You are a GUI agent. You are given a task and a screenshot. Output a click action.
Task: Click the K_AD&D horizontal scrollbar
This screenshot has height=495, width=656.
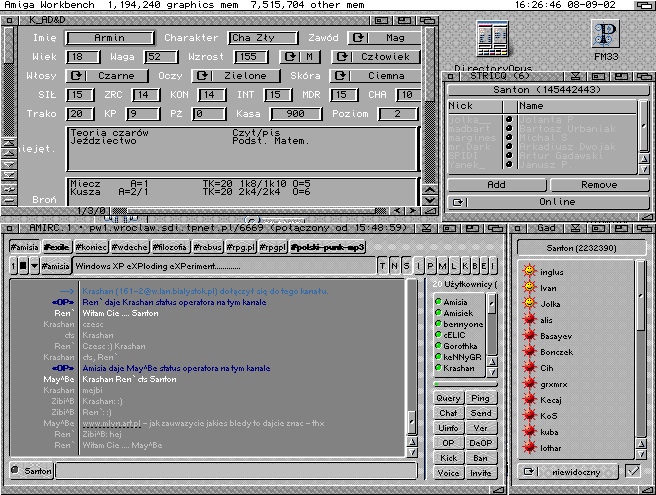point(249,210)
